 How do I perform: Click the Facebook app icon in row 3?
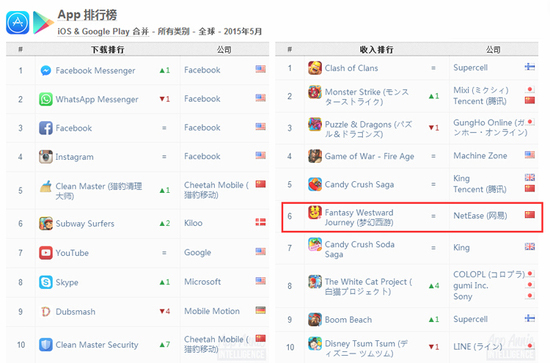coord(46,128)
